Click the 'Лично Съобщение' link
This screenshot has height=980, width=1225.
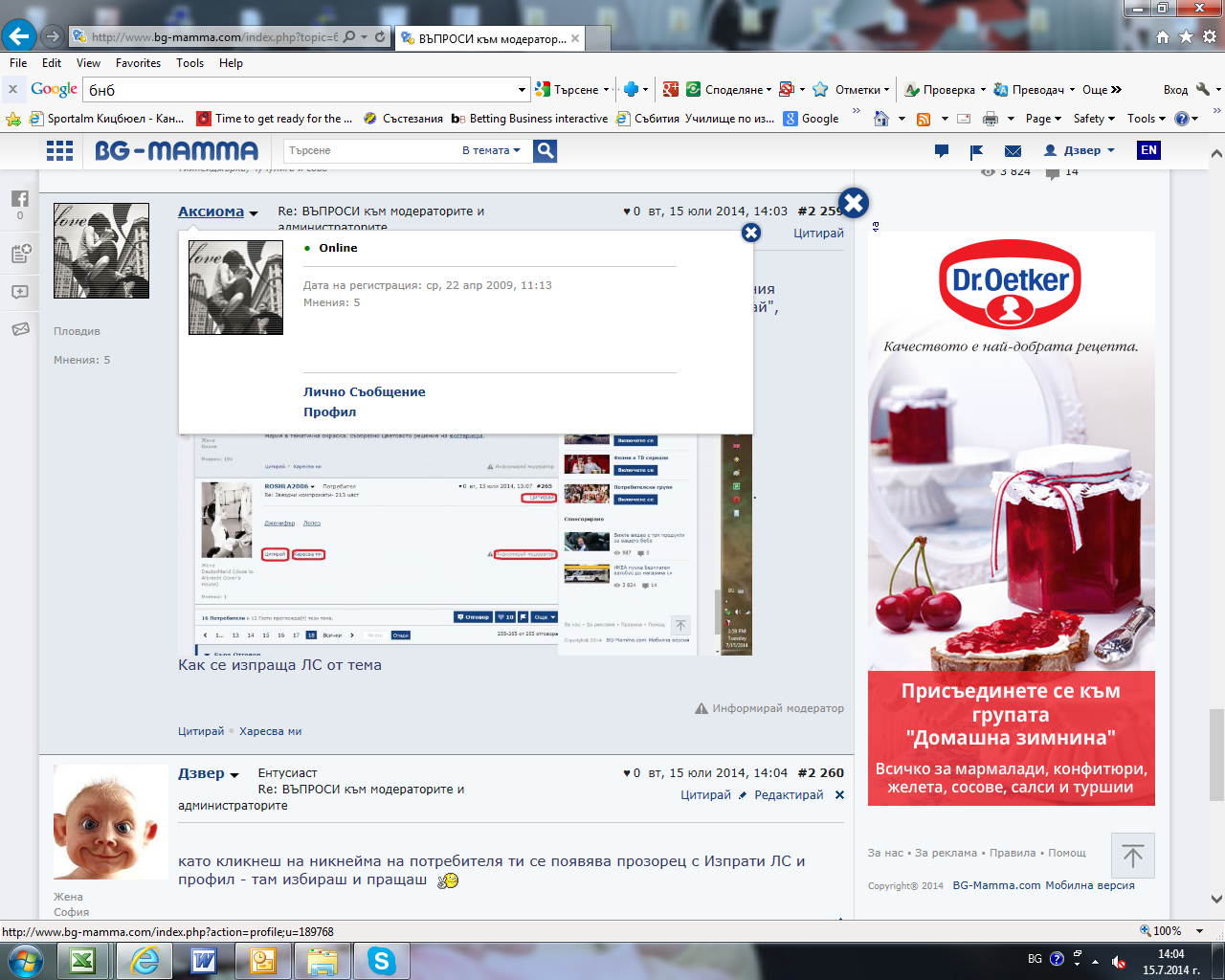(365, 391)
